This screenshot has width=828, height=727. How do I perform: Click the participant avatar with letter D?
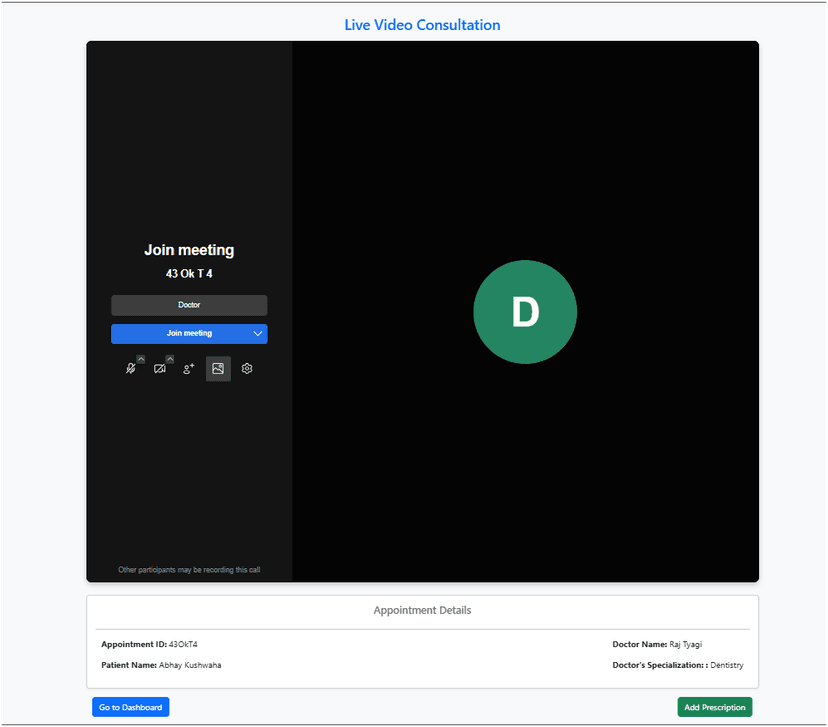pyautogui.click(x=525, y=312)
